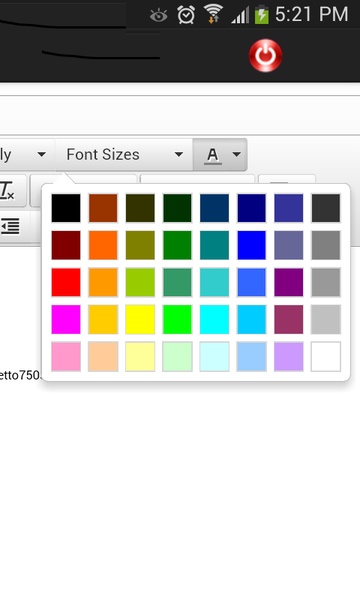Select the medium green swatch
Image resolution: width=360 pixels, height=600 pixels.
[x=177, y=245]
